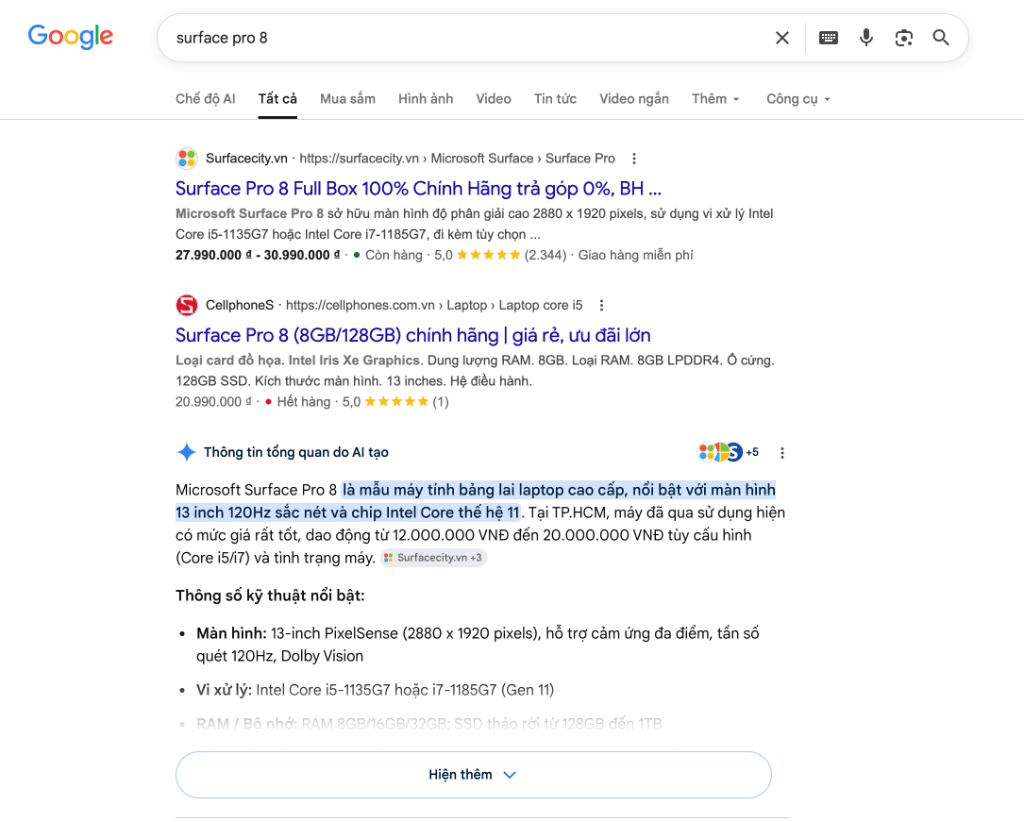Screen dimensions: 1024x822
Task: Open the on-screen keyboard icon
Action: 828,38
